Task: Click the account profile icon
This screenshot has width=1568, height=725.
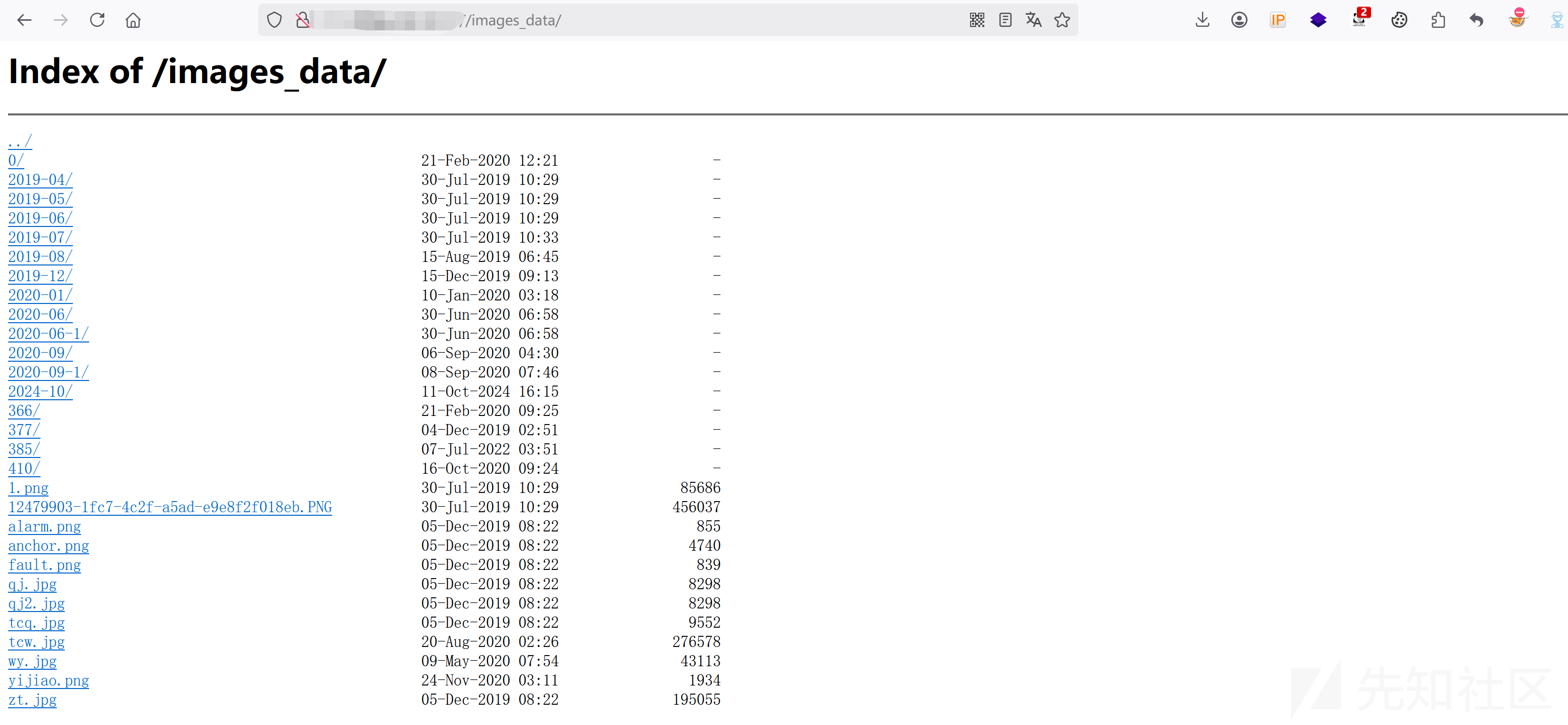Action: (1239, 20)
